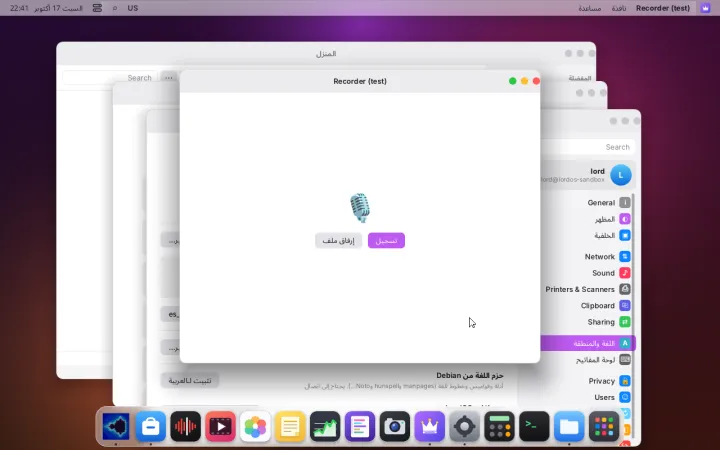Open the red video player dock icon
Viewport: 720px width, 450px height.
click(220, 427)
